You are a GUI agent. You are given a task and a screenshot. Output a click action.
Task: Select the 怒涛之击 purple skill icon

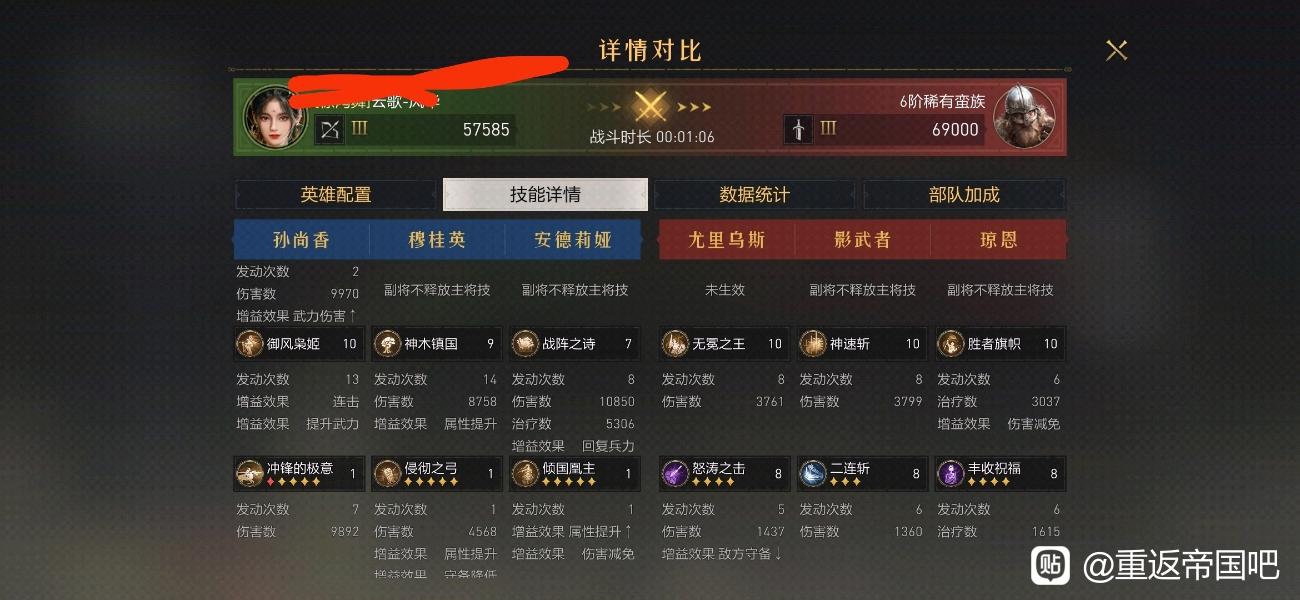(x=675, y=474)
